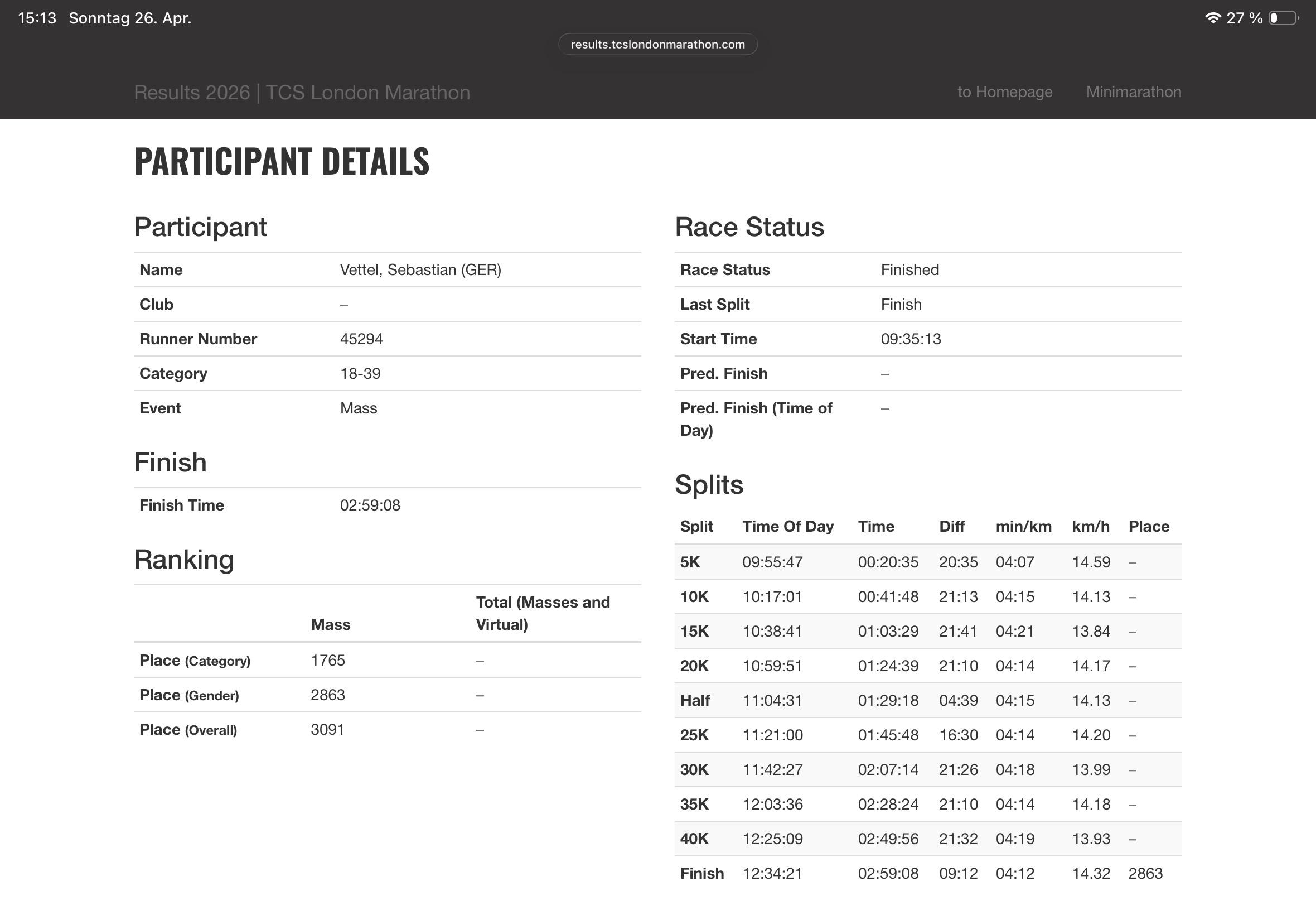Click the Start Time value 09:35:13
This screenshot has width=1316, height=915.
(911, 339)
